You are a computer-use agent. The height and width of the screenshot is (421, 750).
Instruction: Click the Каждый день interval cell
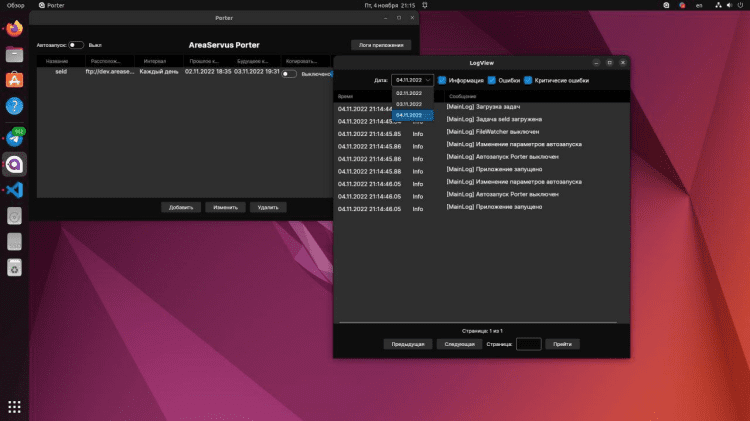pos(159,72)
